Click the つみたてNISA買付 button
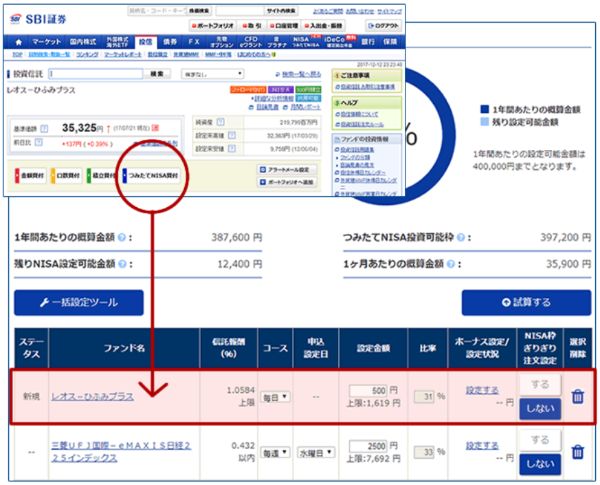This screenshot has width=600, height=485. tap(152, 176)
